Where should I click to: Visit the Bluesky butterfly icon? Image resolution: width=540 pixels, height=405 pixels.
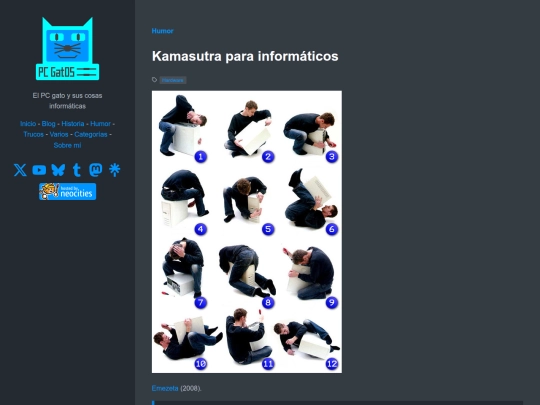pyautogui.click(x=58, y=170)
